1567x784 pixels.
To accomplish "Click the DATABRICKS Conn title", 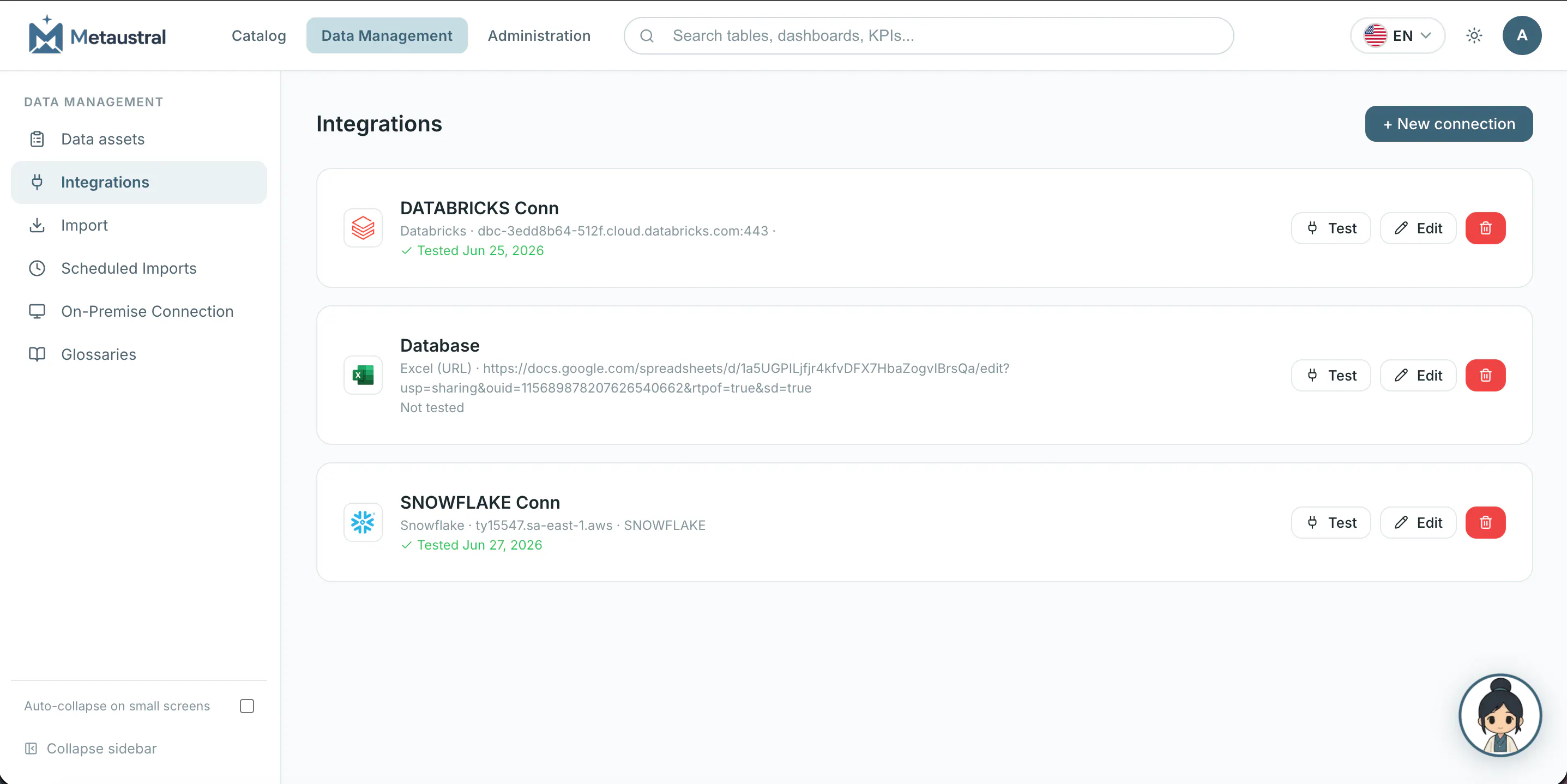I will tap(479, 208).
